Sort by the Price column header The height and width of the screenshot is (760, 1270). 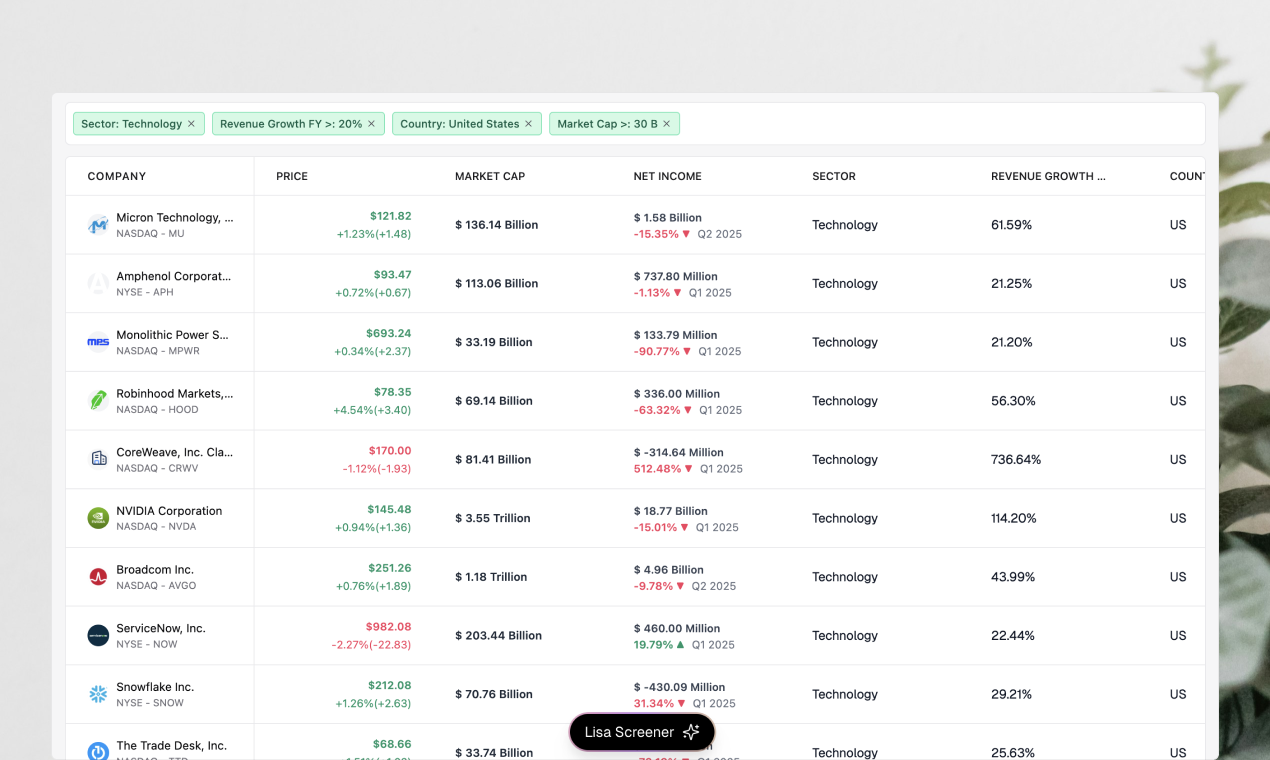coord(292,176)
